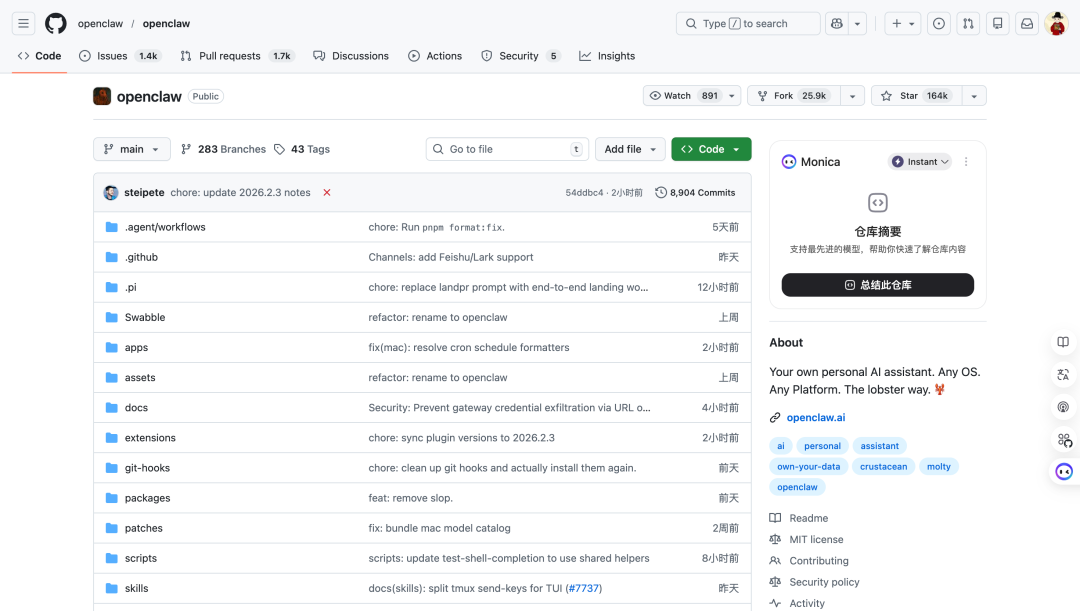The height and width of the screenshot is (611, 1080).
Task: Open the .github folder icon
Action: click(x=112, y=257)
